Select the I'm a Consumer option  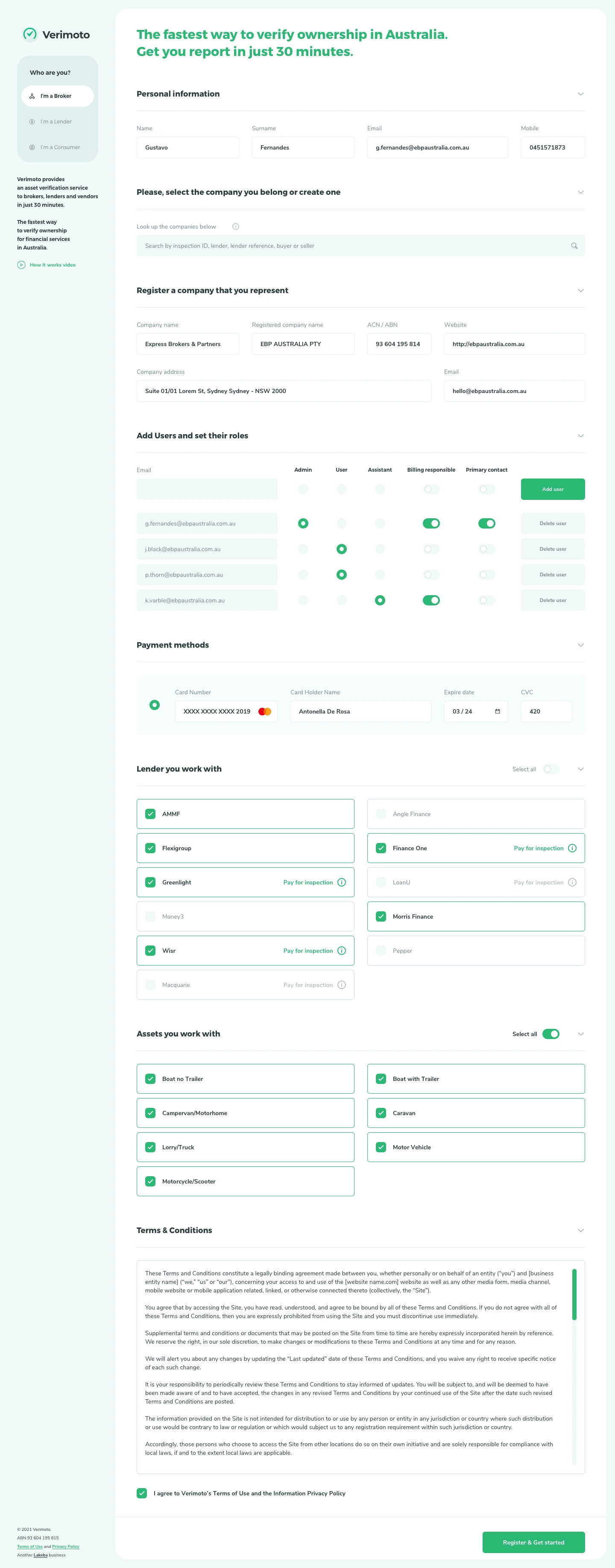point(58,147)
